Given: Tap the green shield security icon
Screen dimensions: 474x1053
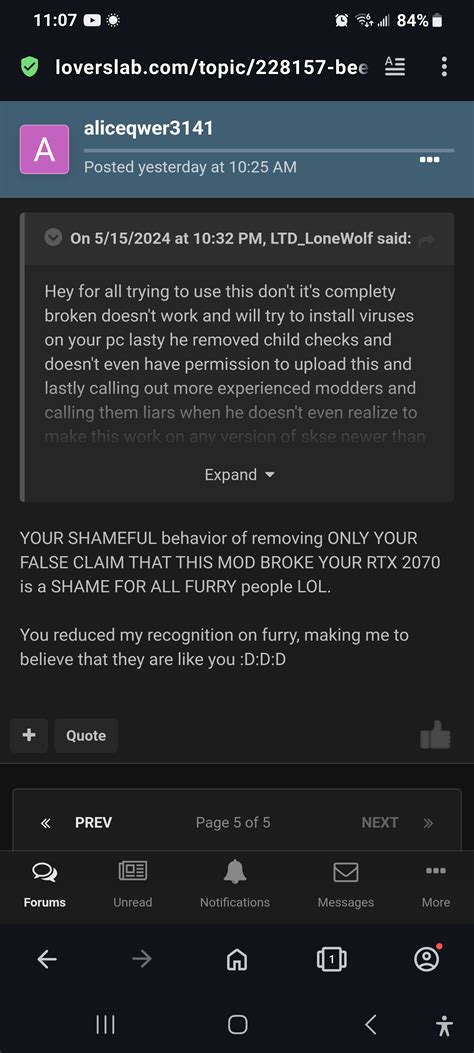Looking at the screenshot, I should (x=30, y=66).
